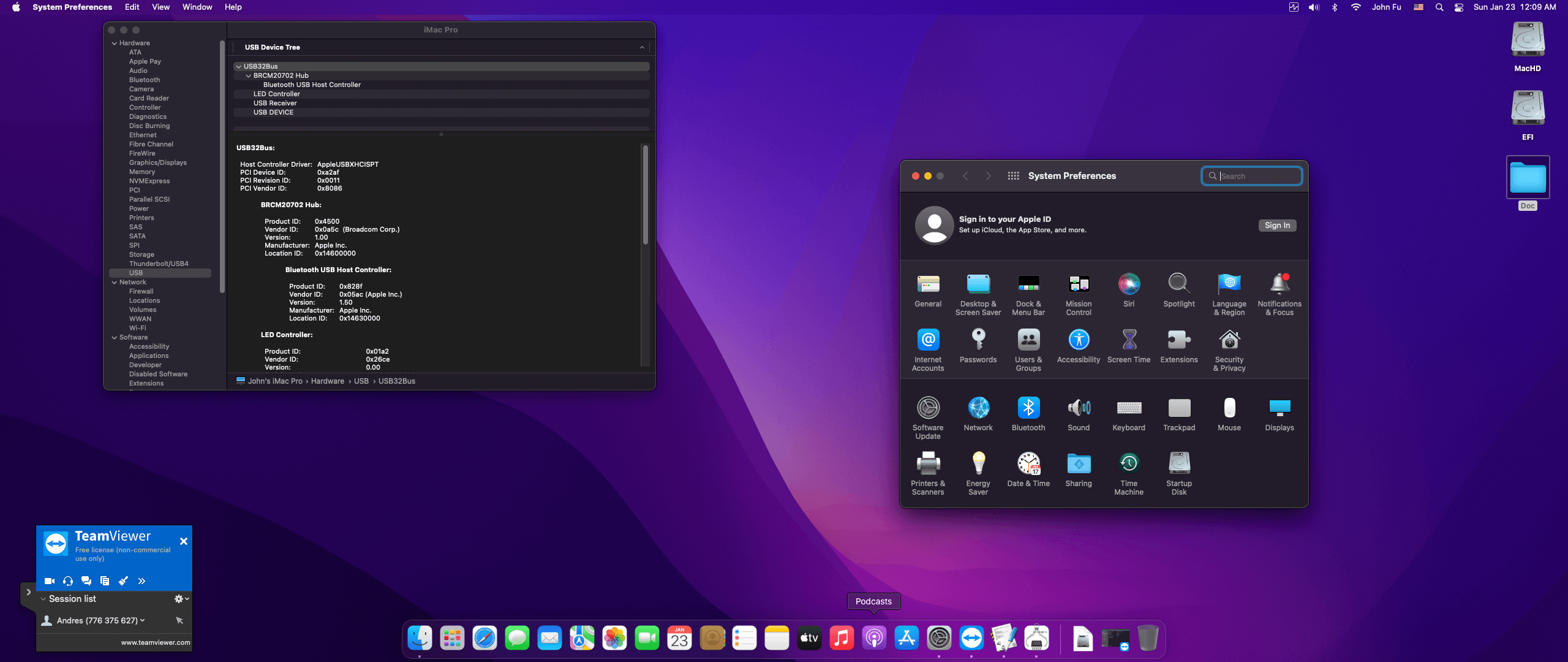Image resolution: width=1568 pixels, height=662 pixels.
Task: Select USB in Hardware sidebar
Action: [160, 273]
